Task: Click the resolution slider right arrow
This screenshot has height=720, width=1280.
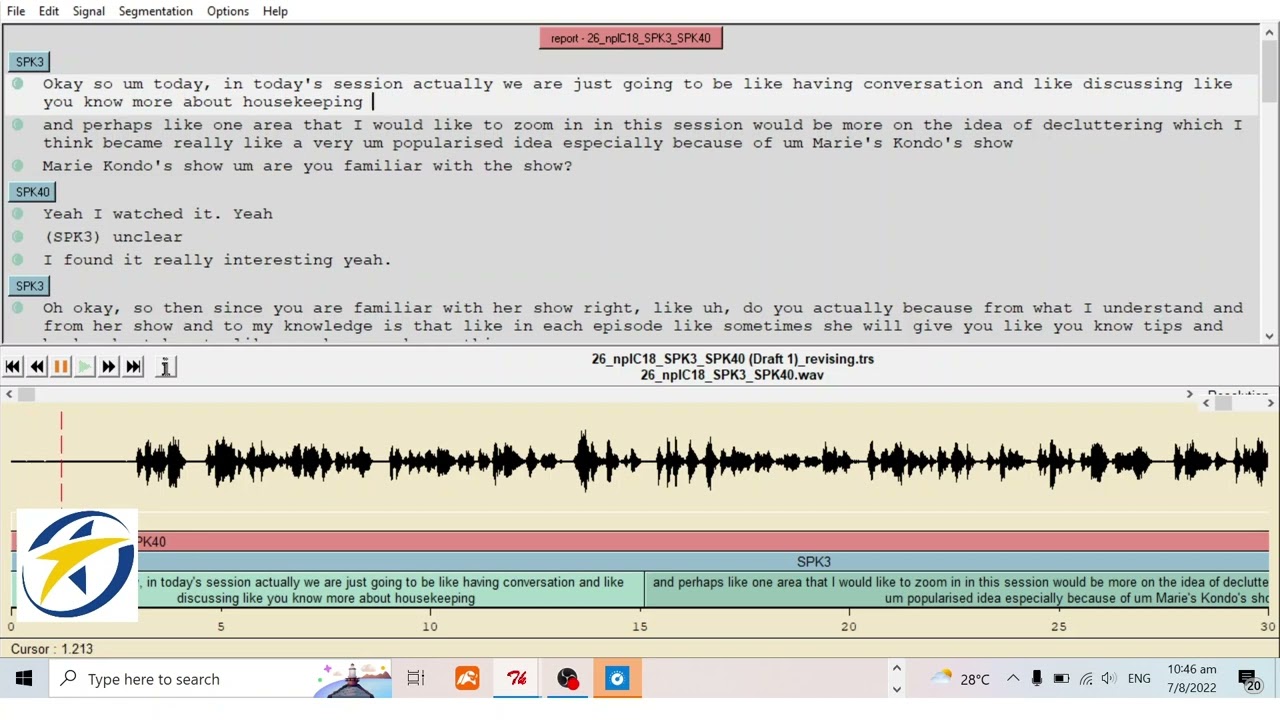Action: [1271, 403]
